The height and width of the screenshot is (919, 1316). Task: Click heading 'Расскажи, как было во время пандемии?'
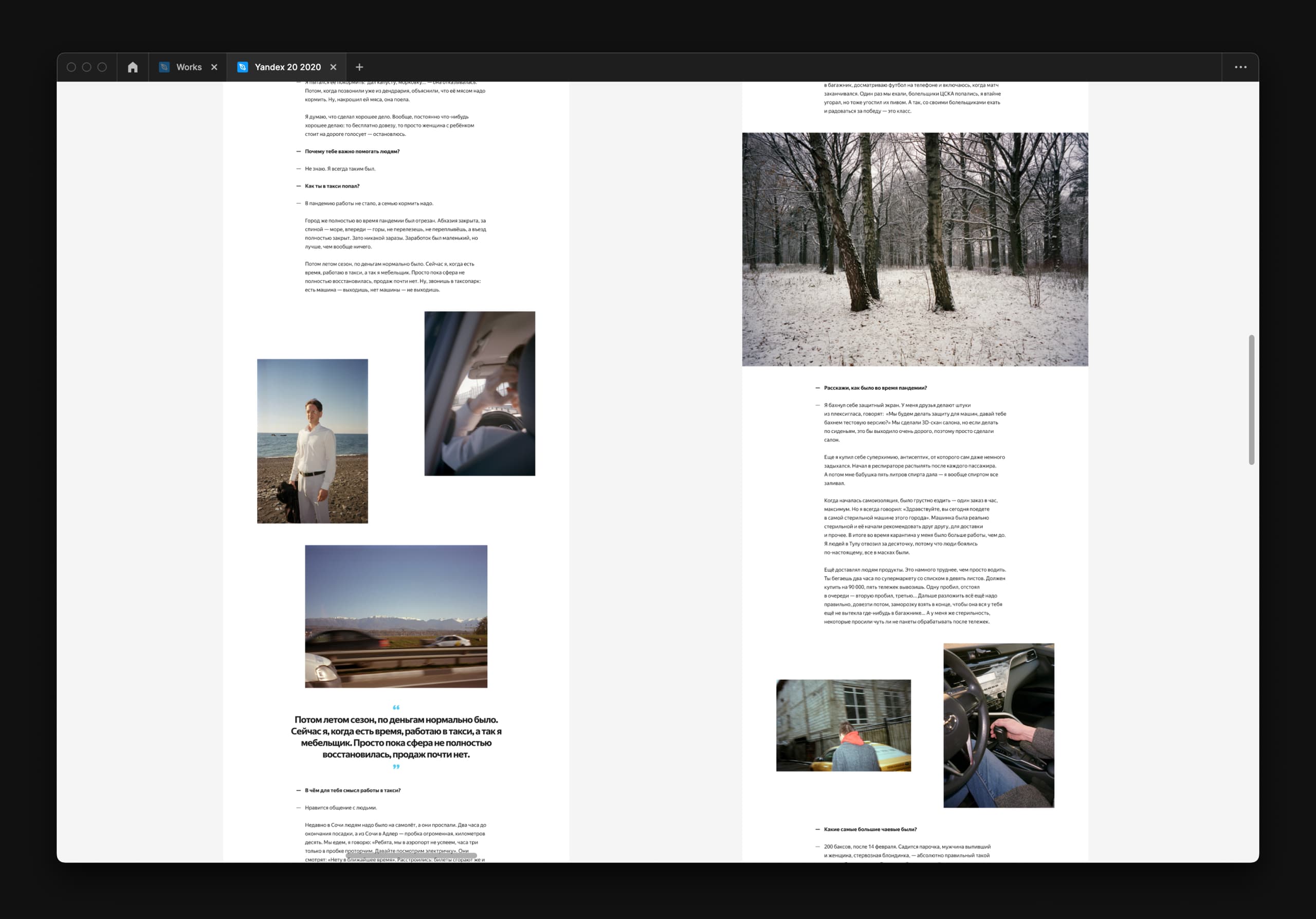click(875, 388)
